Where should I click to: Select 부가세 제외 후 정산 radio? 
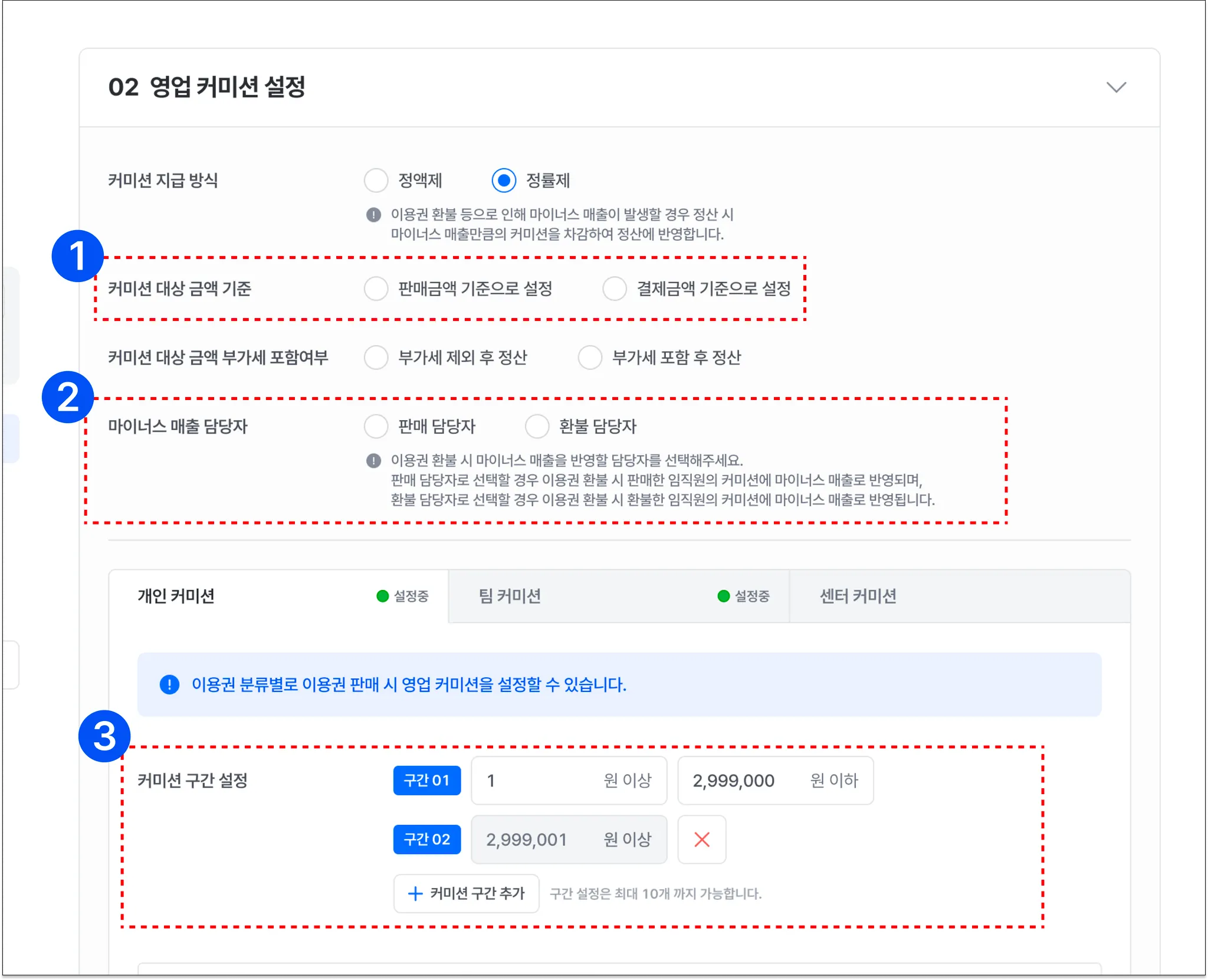(x=376, y=358)
